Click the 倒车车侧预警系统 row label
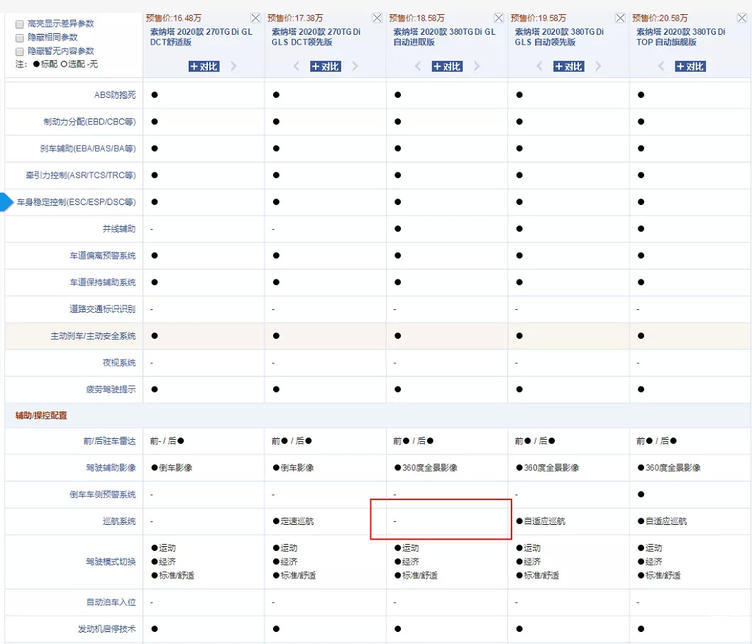Viewport: 752px width, 644px height. [x=103, y=494]
